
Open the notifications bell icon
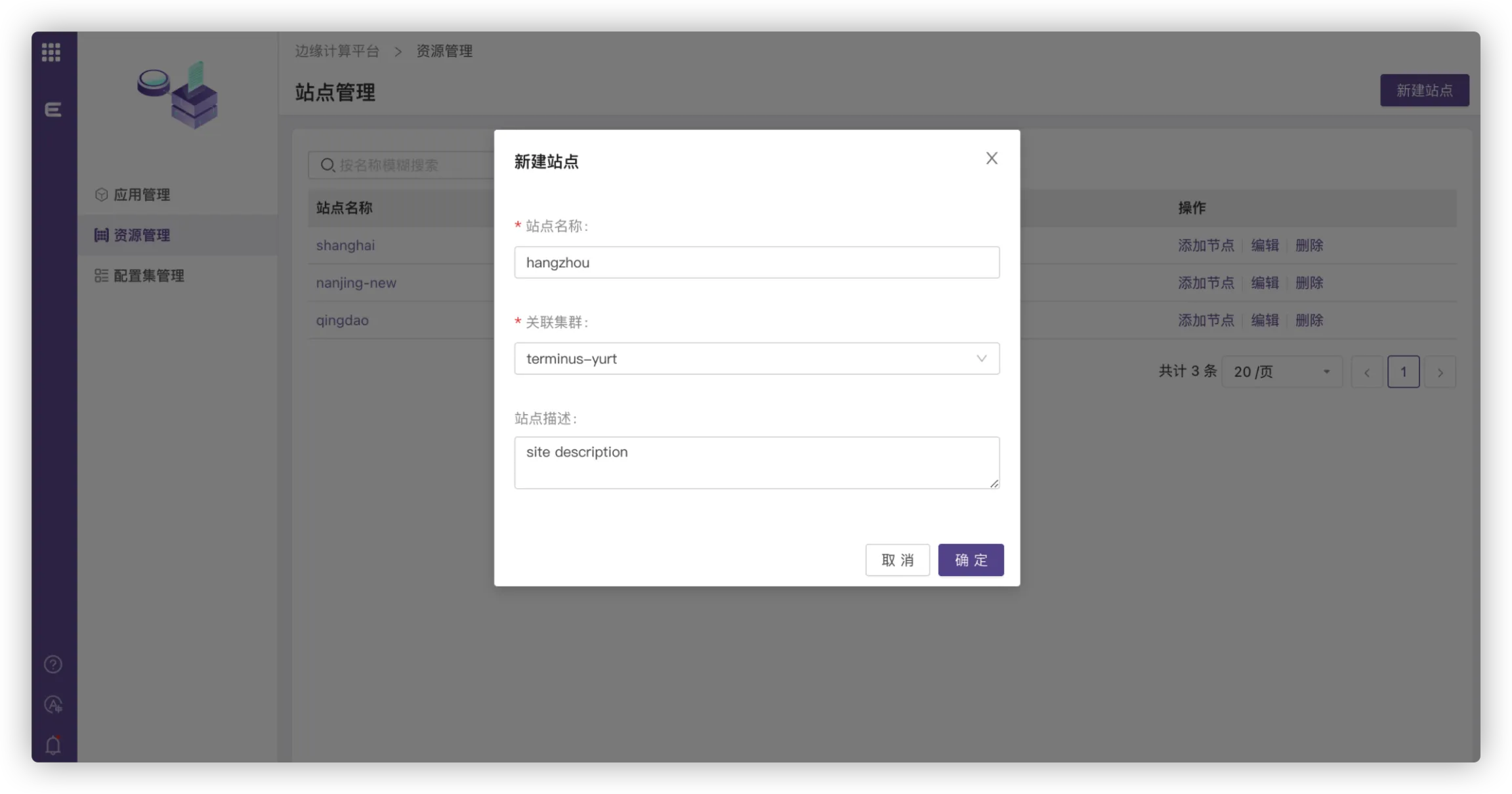[53, 745]
